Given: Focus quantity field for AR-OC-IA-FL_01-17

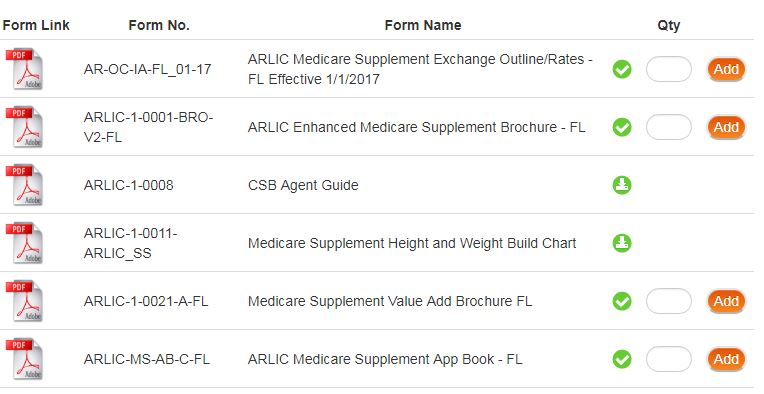Looking at the screenshot, I should pos(668,69).
